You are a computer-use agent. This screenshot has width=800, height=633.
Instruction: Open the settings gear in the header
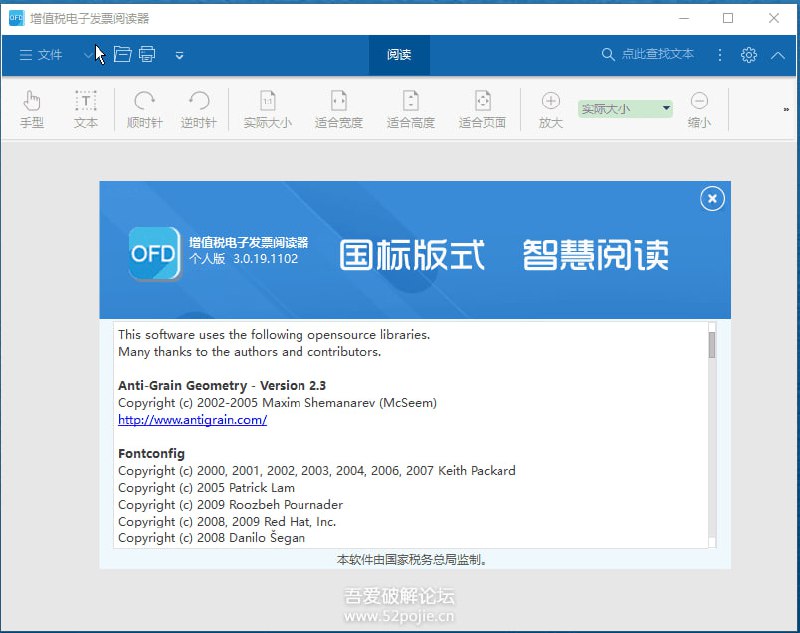(x=749, y=55)
